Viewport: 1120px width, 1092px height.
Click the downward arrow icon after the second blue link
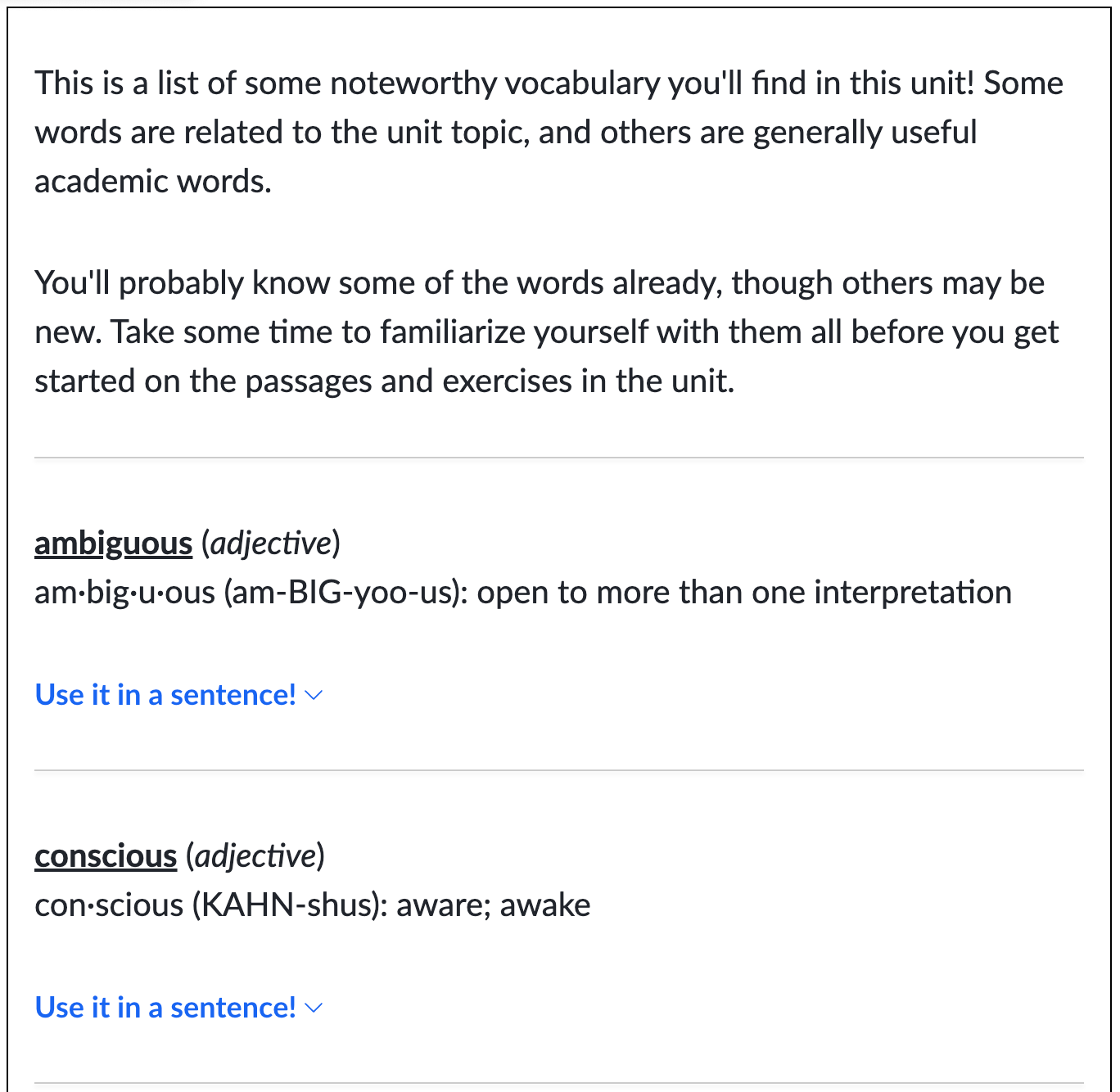pyautogui.click(x=314, y=1009)
